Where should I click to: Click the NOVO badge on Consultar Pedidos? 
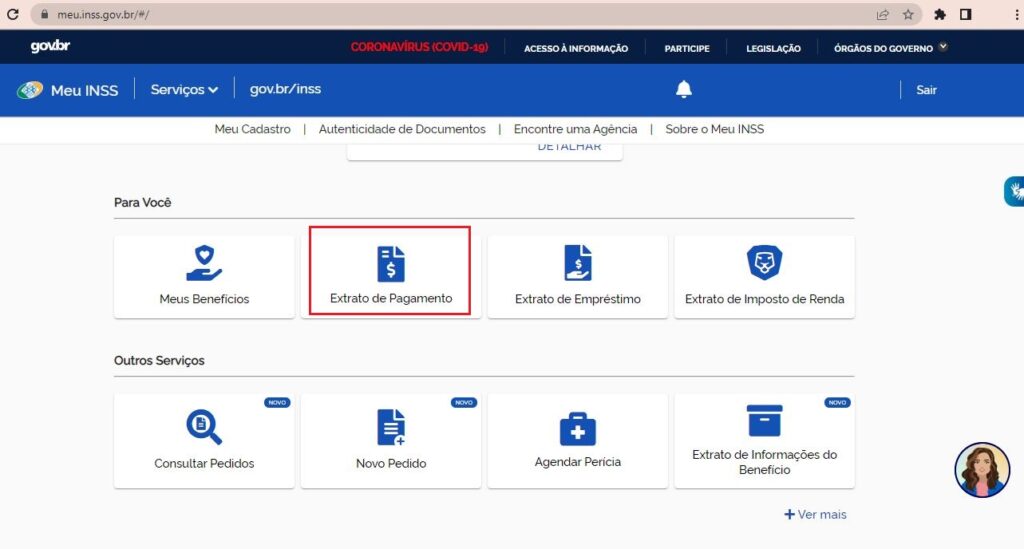click(x=277, y=403)
